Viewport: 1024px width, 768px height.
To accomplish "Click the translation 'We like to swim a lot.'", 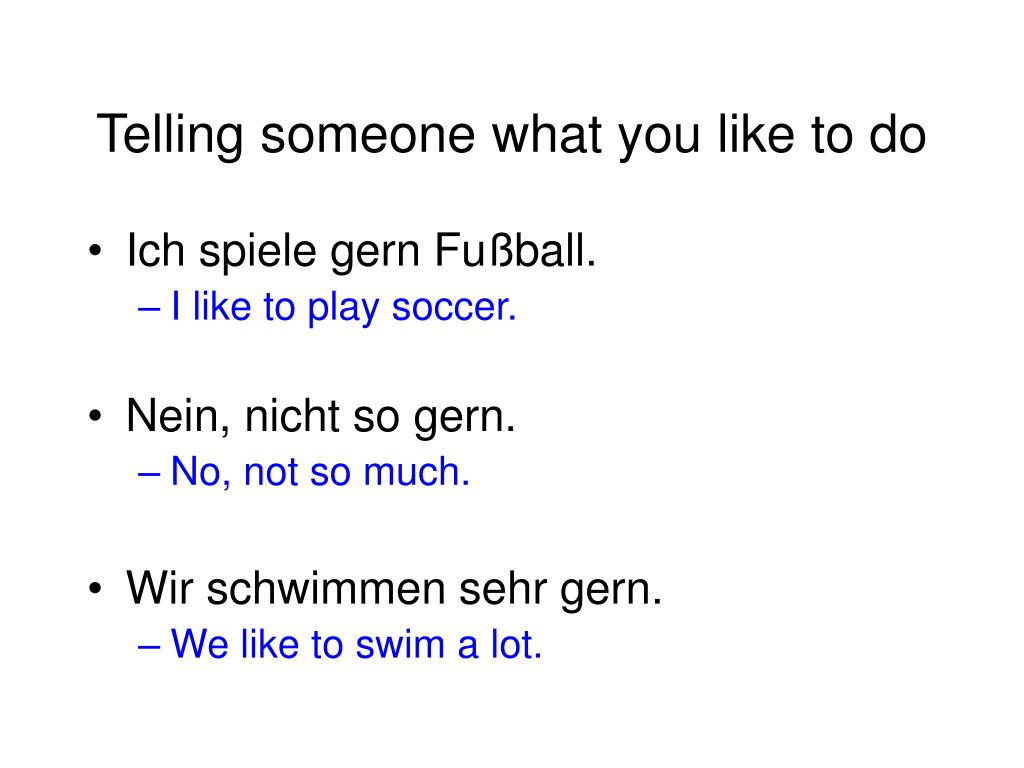I will click(357, 645).
